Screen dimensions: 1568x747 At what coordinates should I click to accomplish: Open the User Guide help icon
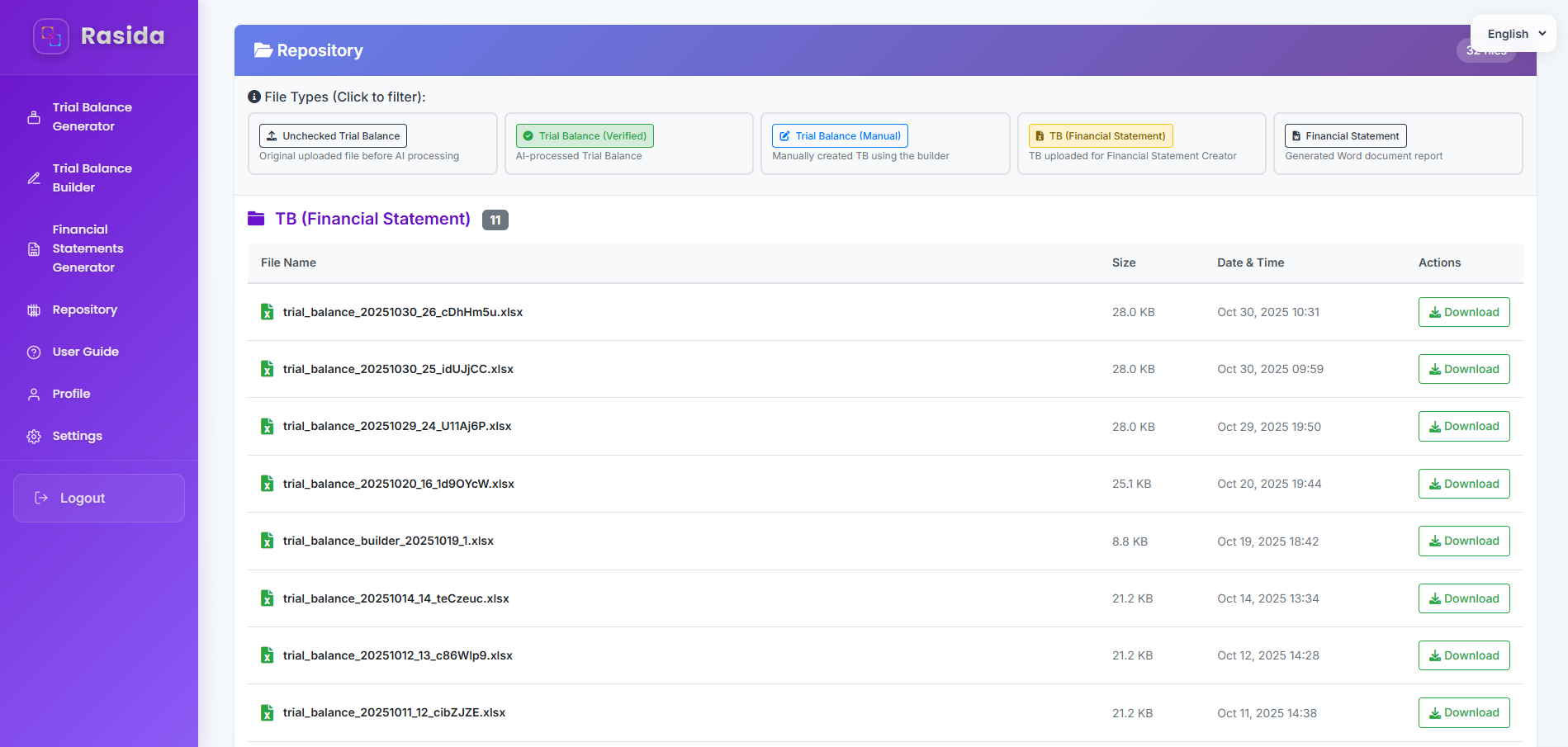click(34, 352)
